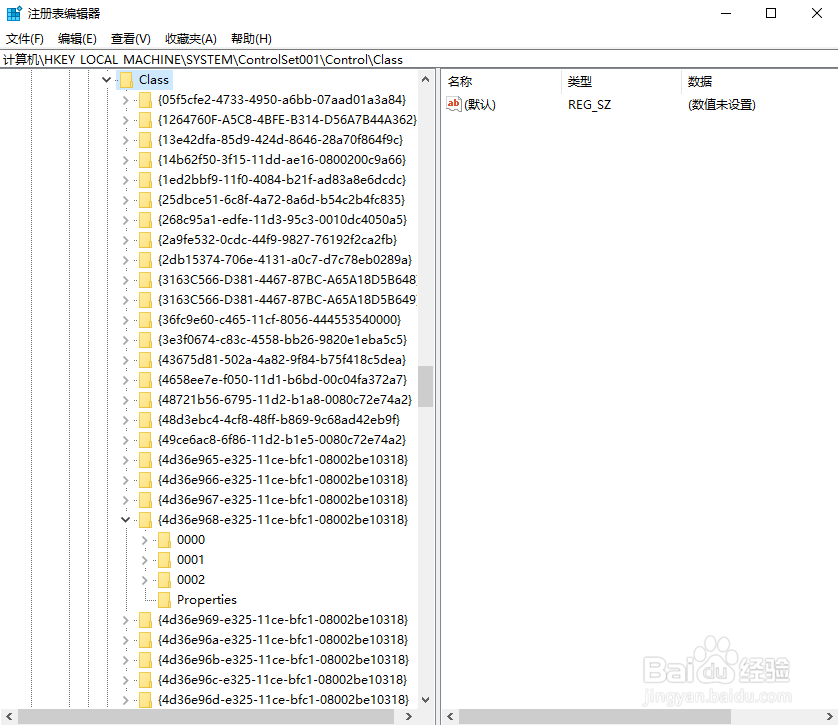Click the values pane horizontal scrollbar thumb

[594, 716]
